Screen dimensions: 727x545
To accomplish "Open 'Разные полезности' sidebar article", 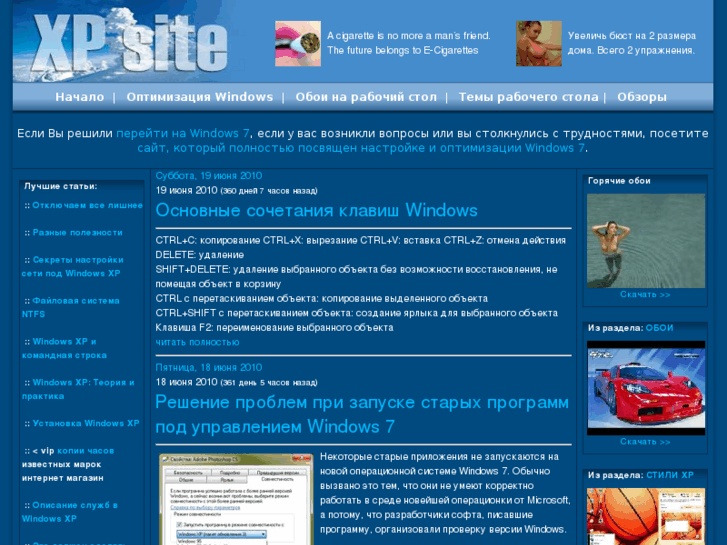I will [x=77, y=232].
